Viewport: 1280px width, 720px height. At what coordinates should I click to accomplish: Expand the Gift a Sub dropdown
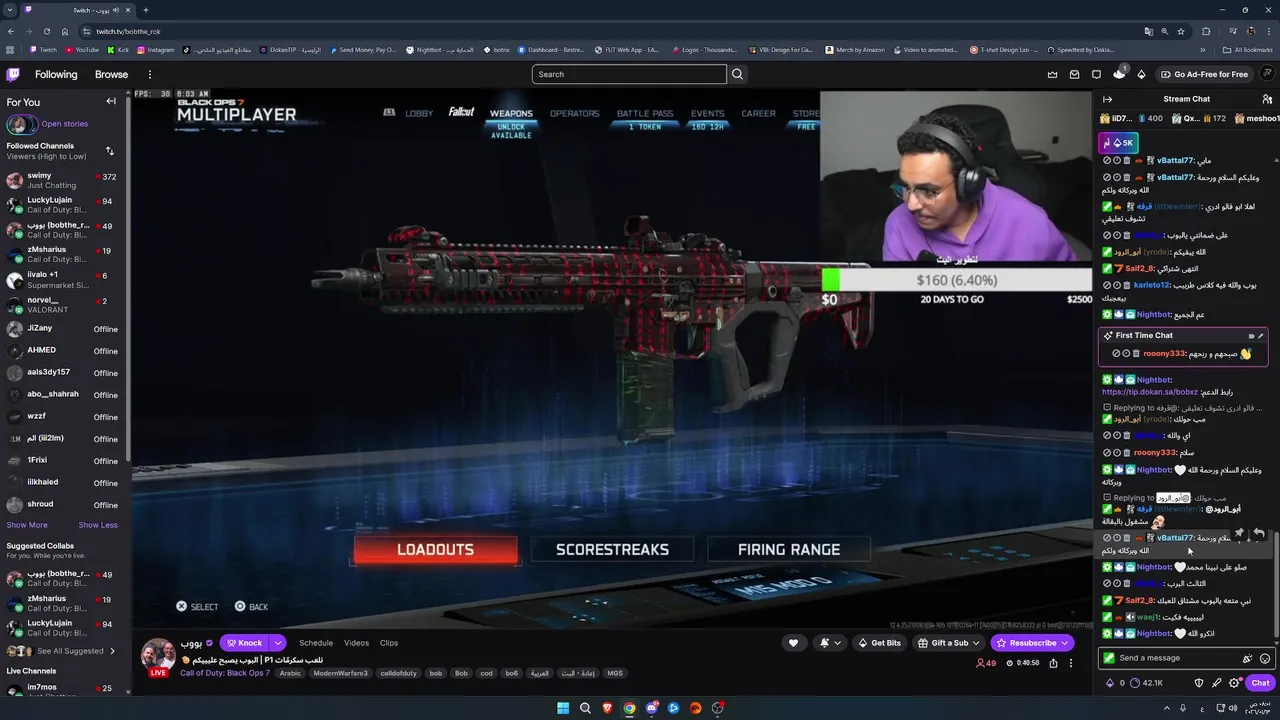pos(976,643)
